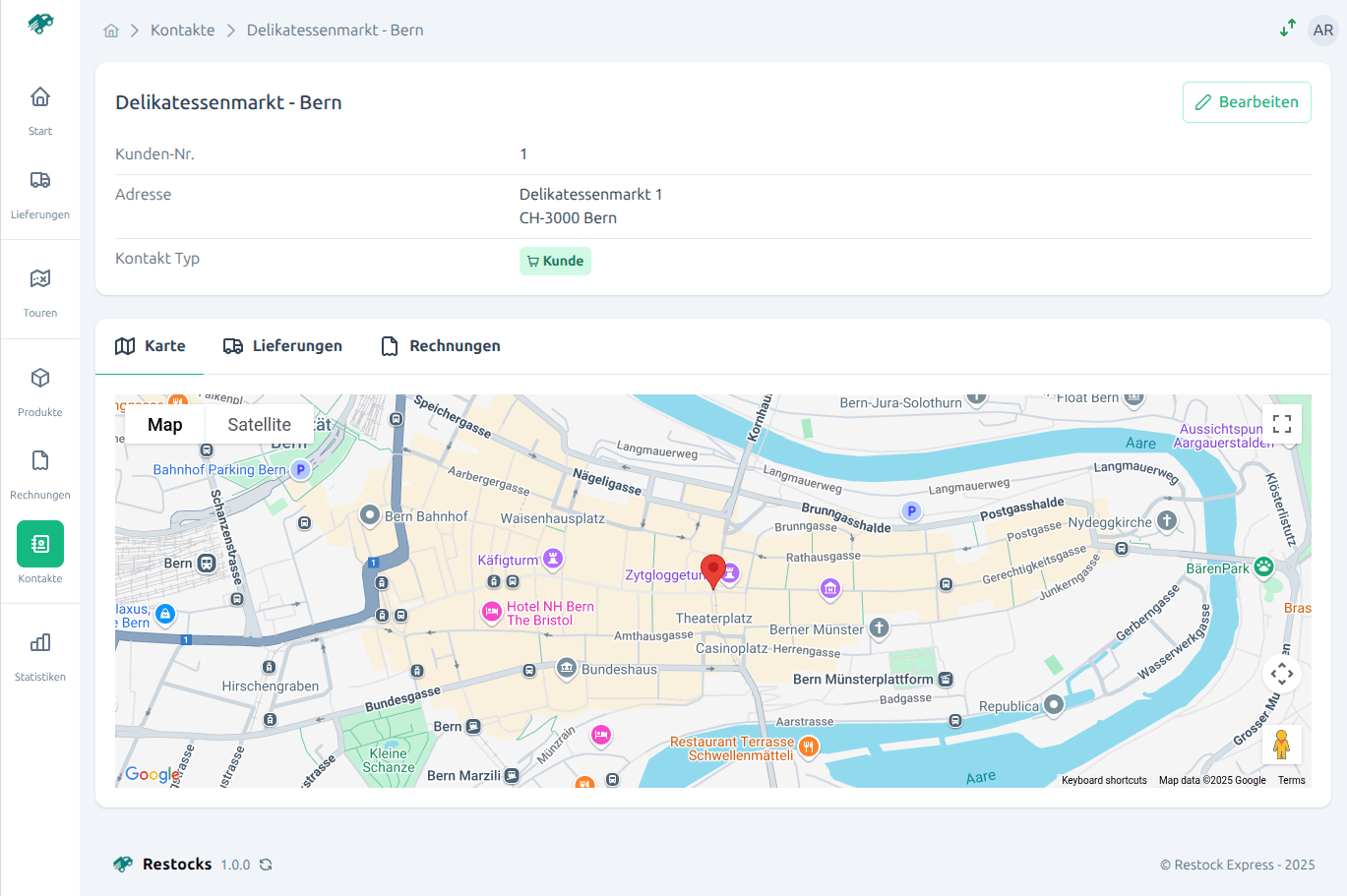Click the red location marker pin

tap(713, 571)
